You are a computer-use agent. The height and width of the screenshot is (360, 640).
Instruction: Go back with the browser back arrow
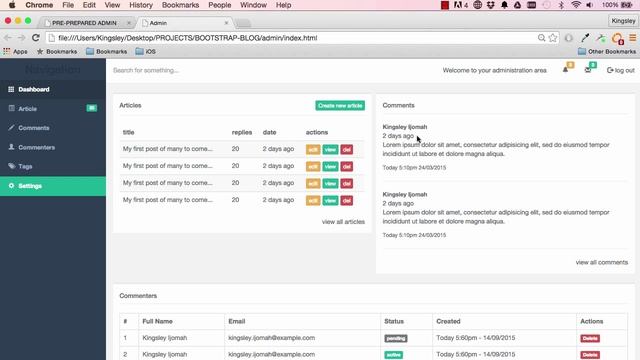(x=8, y=38)
